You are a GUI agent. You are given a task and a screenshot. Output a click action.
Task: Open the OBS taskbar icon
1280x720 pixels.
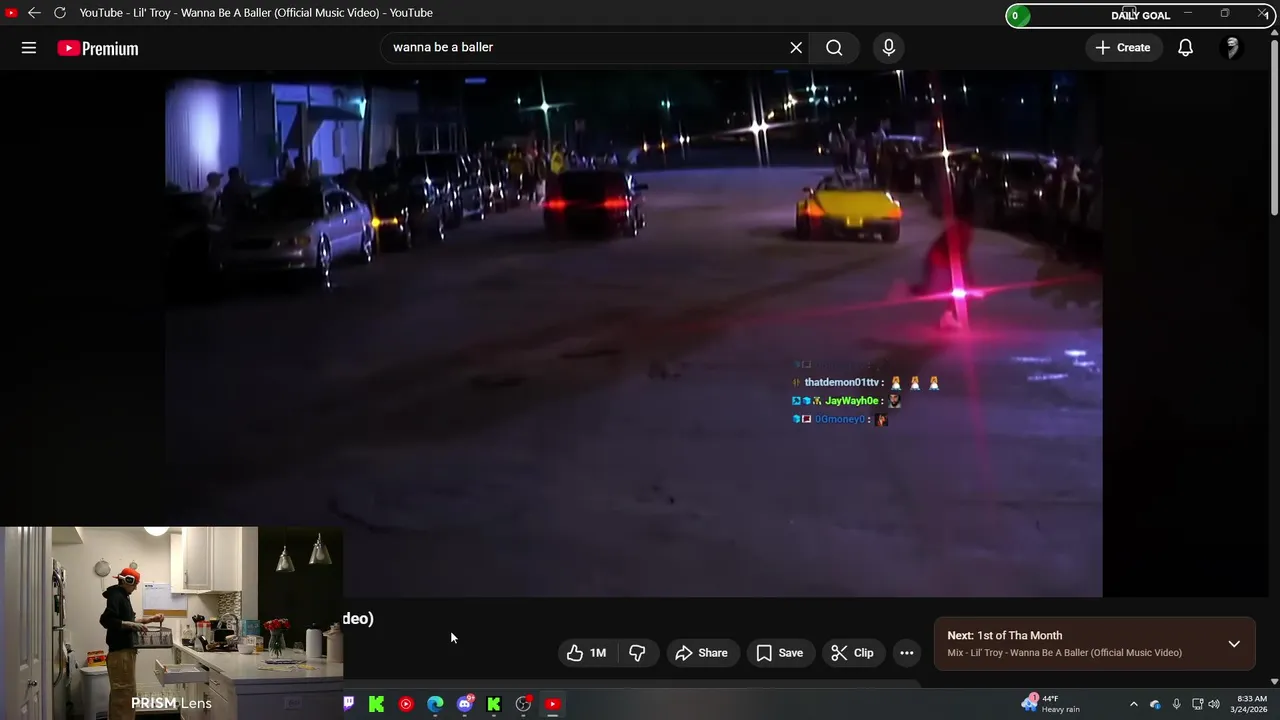point(523,704)
